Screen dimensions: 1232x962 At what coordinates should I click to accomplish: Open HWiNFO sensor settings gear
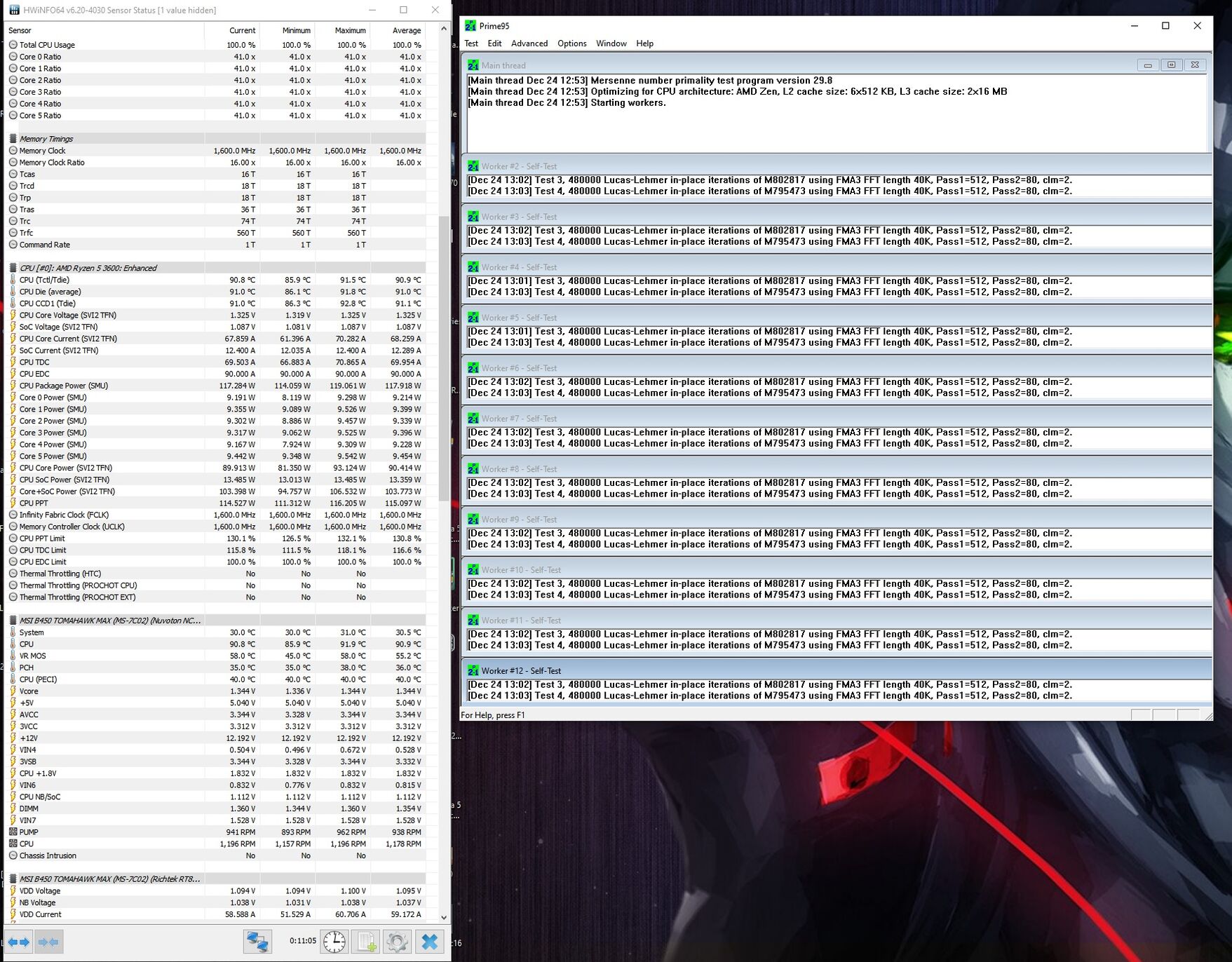pos(397,942)
